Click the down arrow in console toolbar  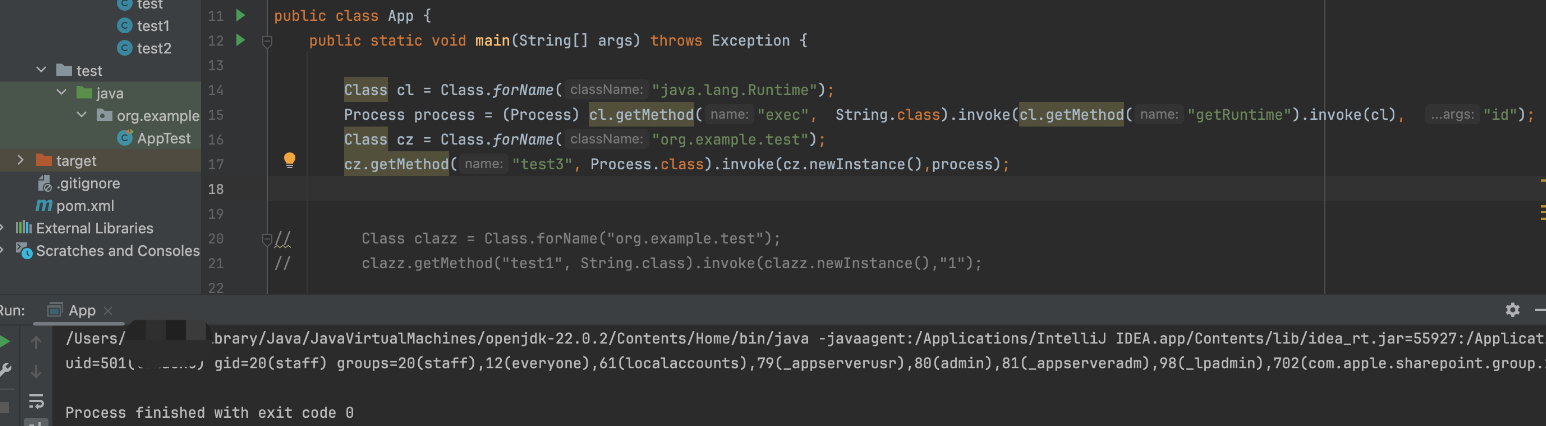37,371
